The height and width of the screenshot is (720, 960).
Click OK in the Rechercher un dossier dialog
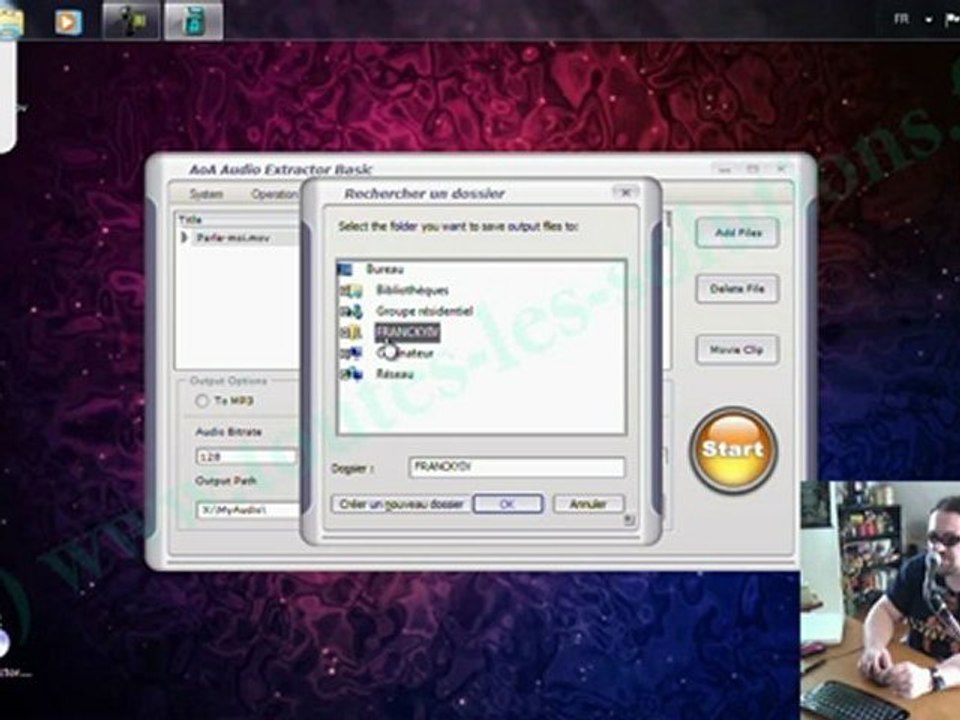[508, 504]
